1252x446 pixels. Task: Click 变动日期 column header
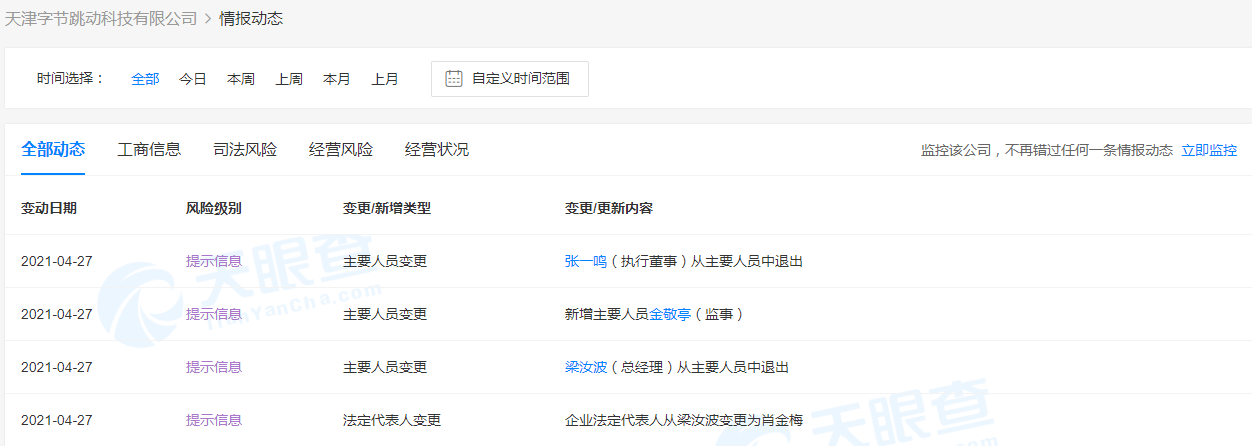pyautogui.click(x=49, y=208)
